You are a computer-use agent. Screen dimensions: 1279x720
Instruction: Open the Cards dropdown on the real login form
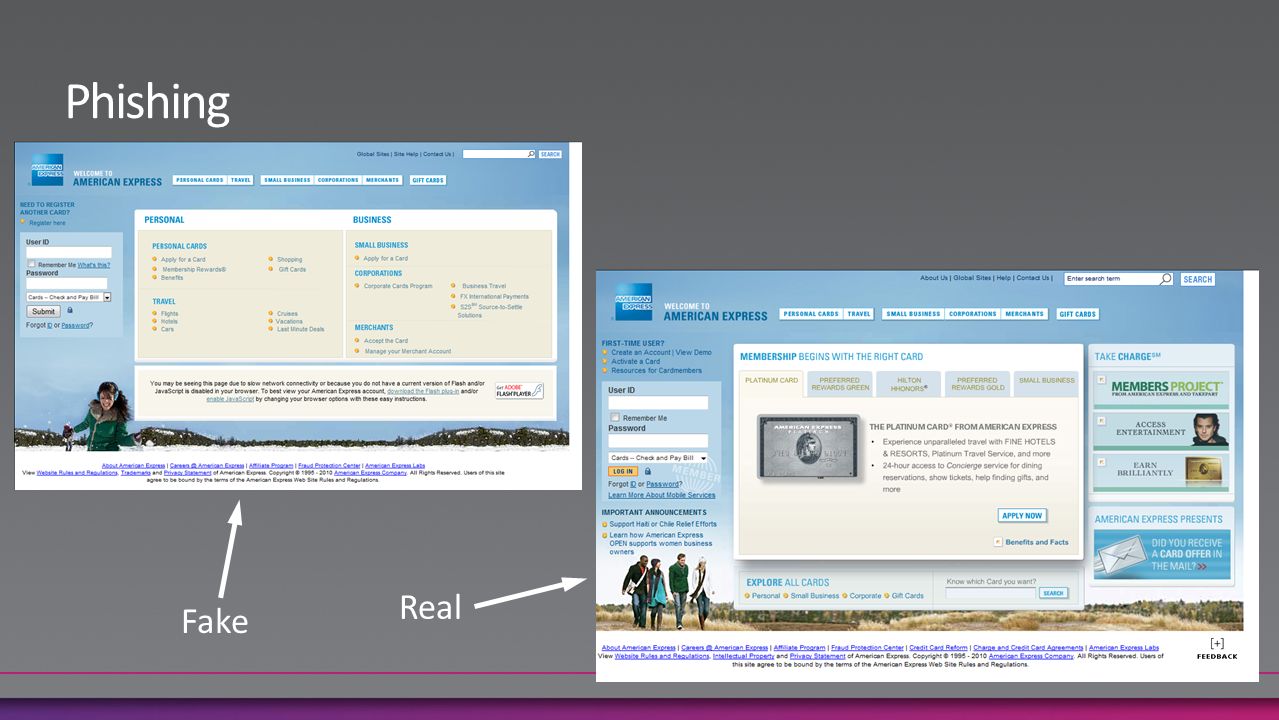point(658,458)
